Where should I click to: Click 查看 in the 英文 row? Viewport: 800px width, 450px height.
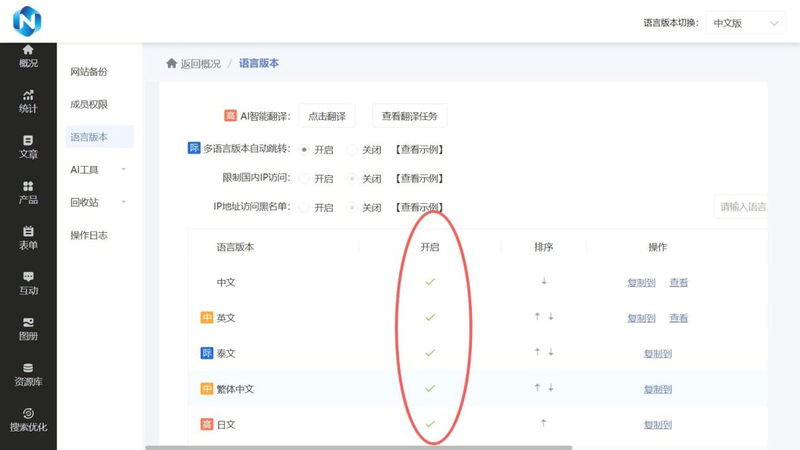pos(679,318)
